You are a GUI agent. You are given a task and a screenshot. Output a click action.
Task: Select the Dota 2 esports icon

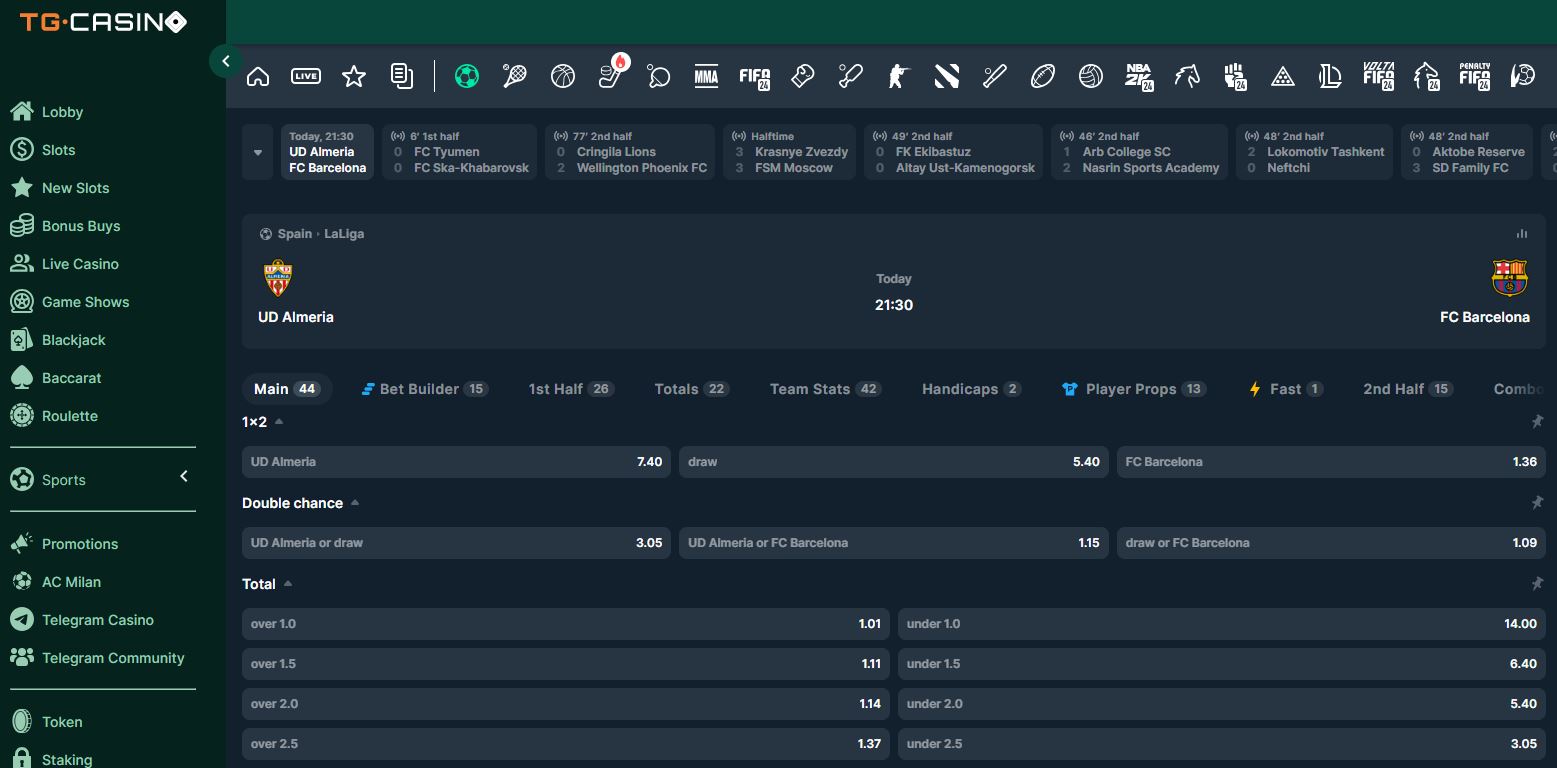click(x=947, y=76)
